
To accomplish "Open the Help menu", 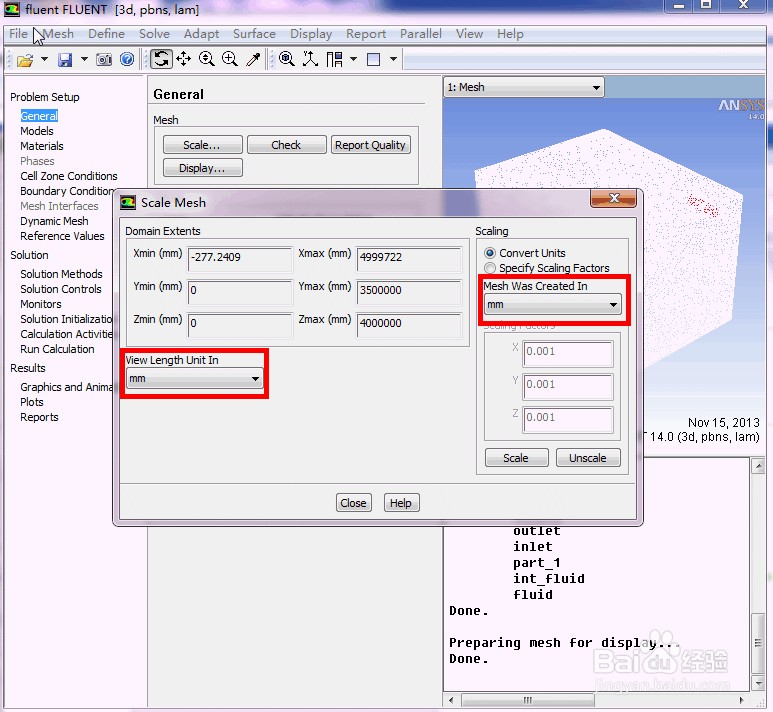I will (x=510, y=34).
